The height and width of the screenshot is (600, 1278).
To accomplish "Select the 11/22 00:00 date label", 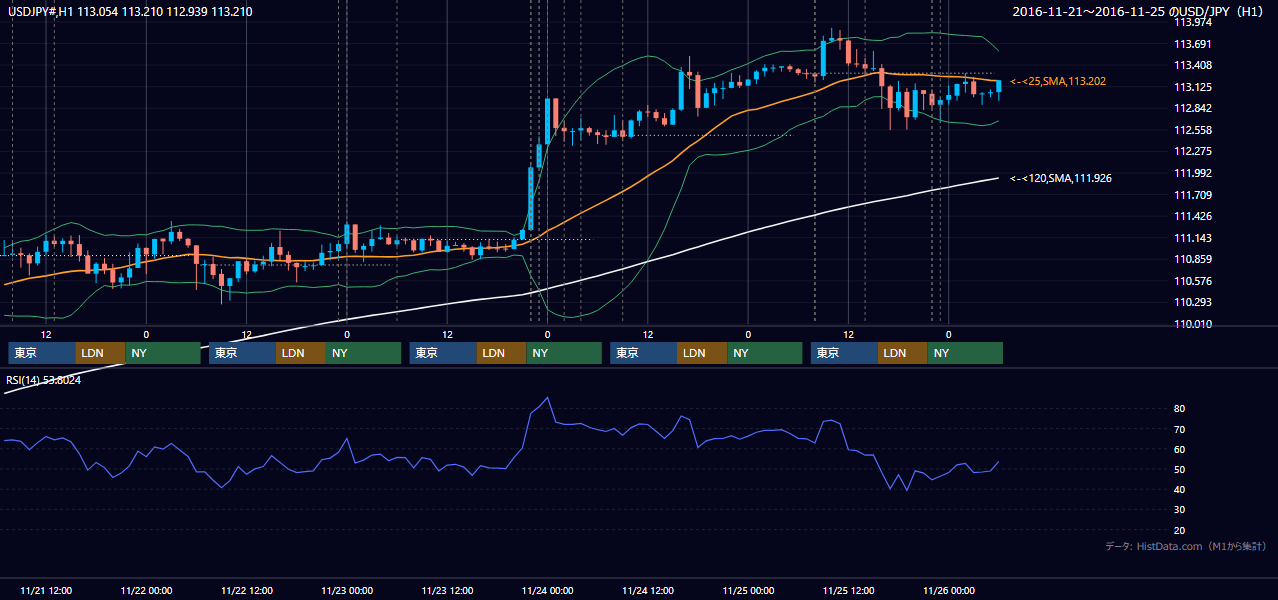I will pos(146,590).
